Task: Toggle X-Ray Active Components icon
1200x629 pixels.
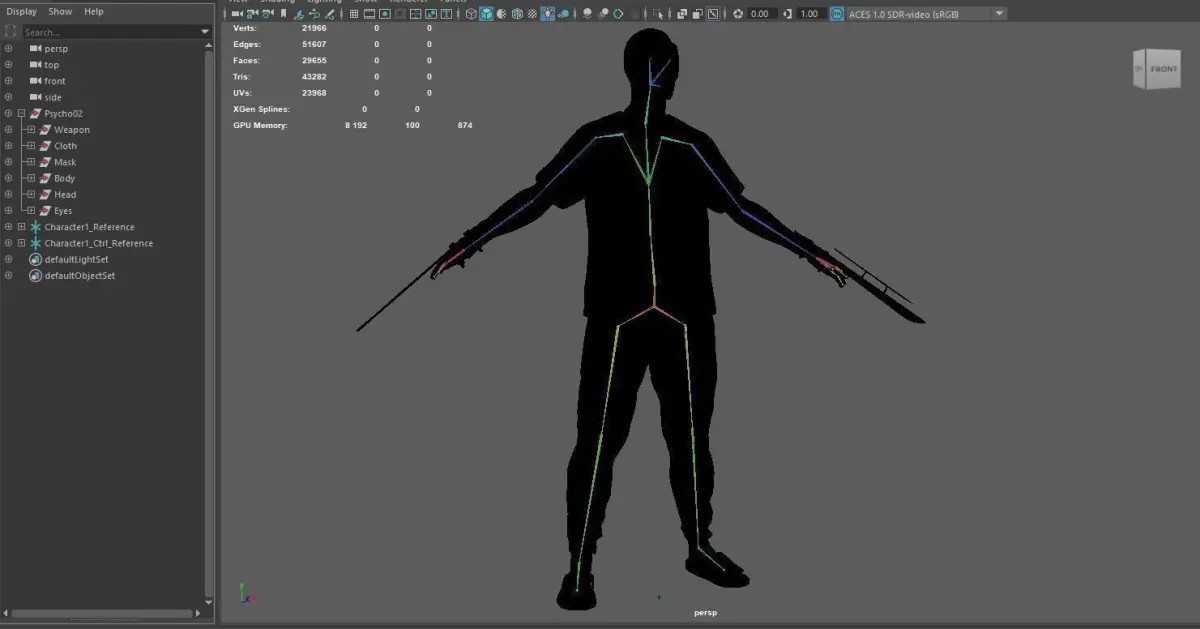Action: pyautogui.click(x=697, y=14)
